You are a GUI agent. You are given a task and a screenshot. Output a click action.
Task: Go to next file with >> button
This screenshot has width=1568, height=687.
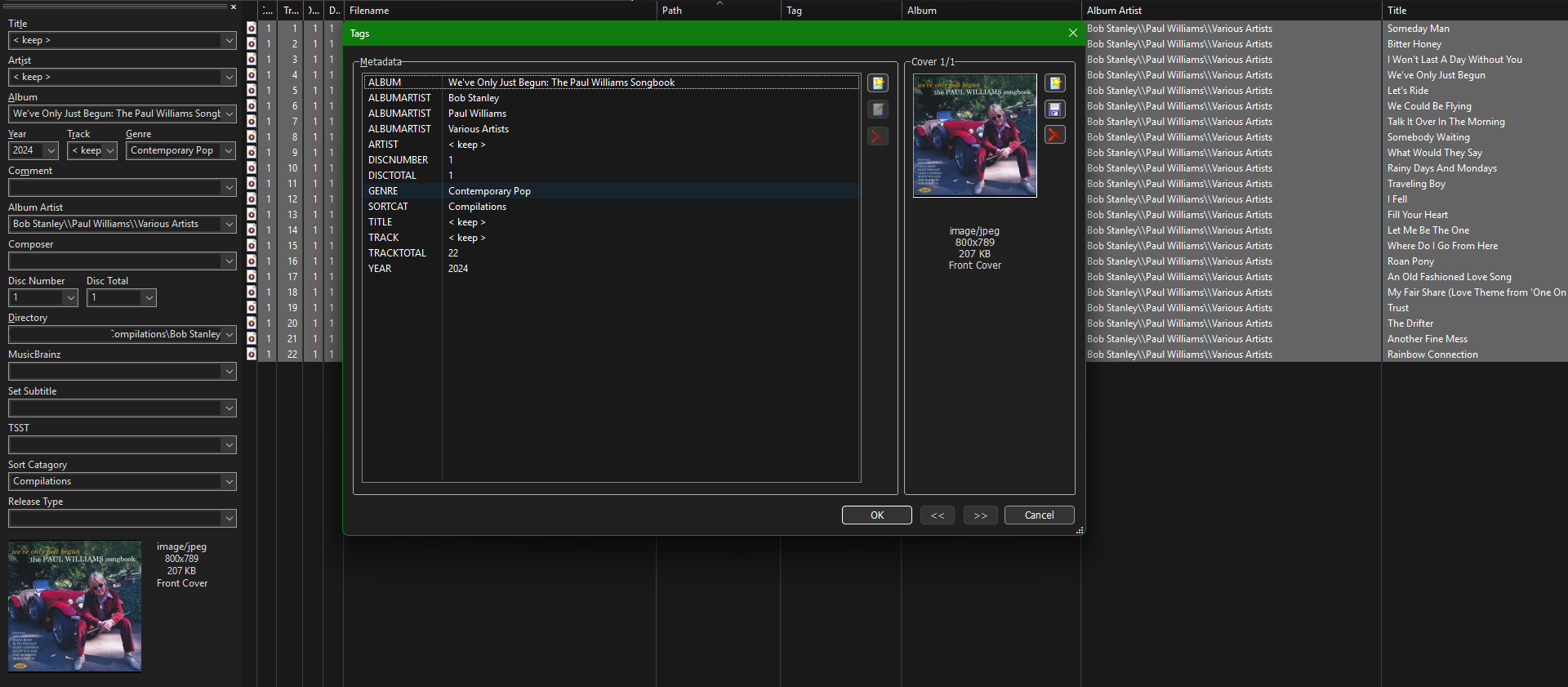coord(980,515)
